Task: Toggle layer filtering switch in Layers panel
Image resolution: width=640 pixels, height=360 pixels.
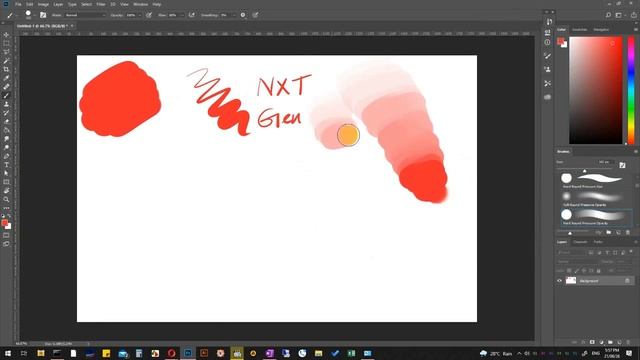Action: coord(631,252)
